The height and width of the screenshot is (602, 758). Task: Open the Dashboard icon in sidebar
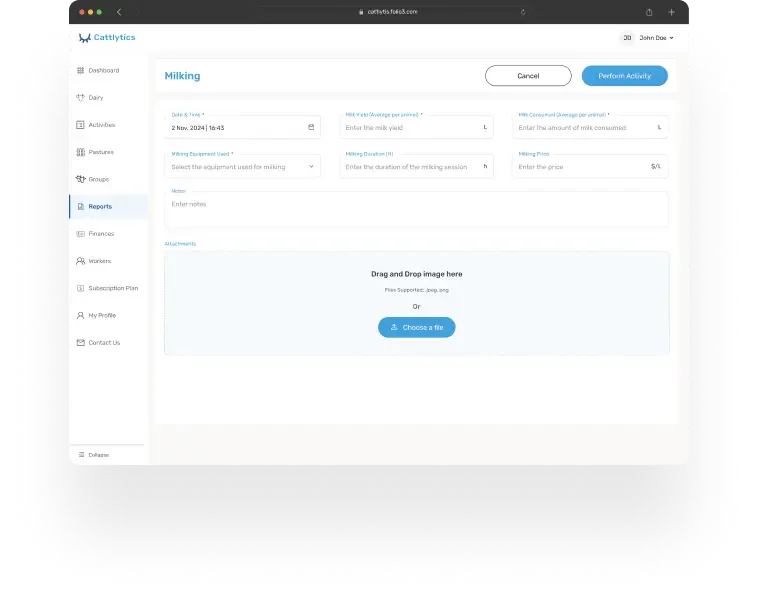(x=80, y=71)
